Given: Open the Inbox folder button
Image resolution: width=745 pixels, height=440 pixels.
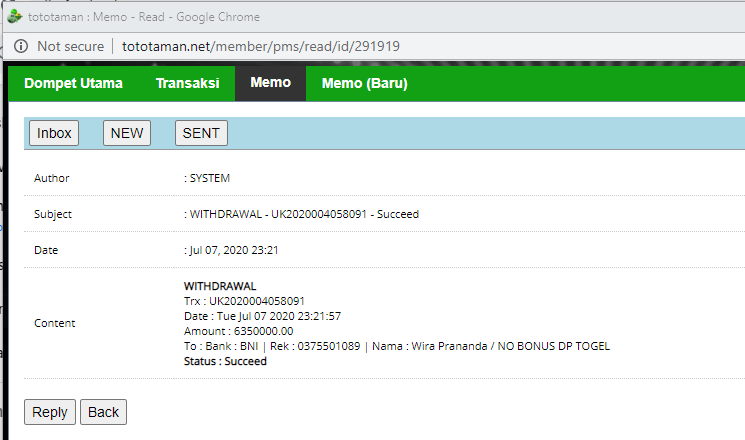Looking at the screenshot, I should click(x=54, y=133).
